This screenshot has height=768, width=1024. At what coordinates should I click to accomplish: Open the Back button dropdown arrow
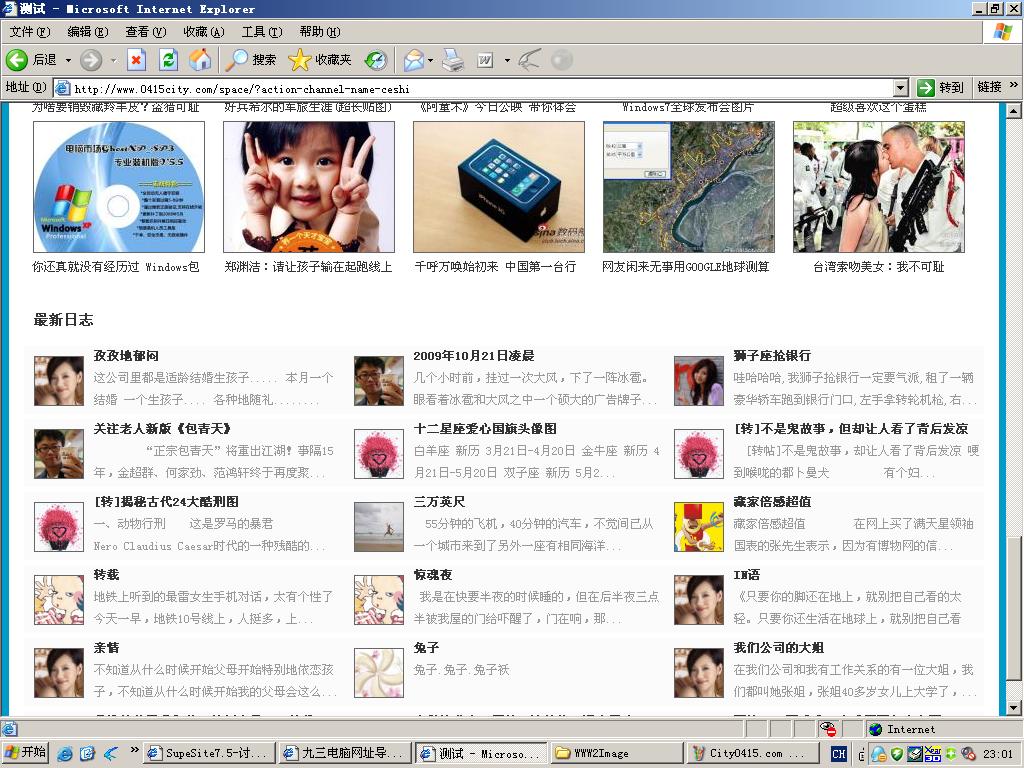68,60
